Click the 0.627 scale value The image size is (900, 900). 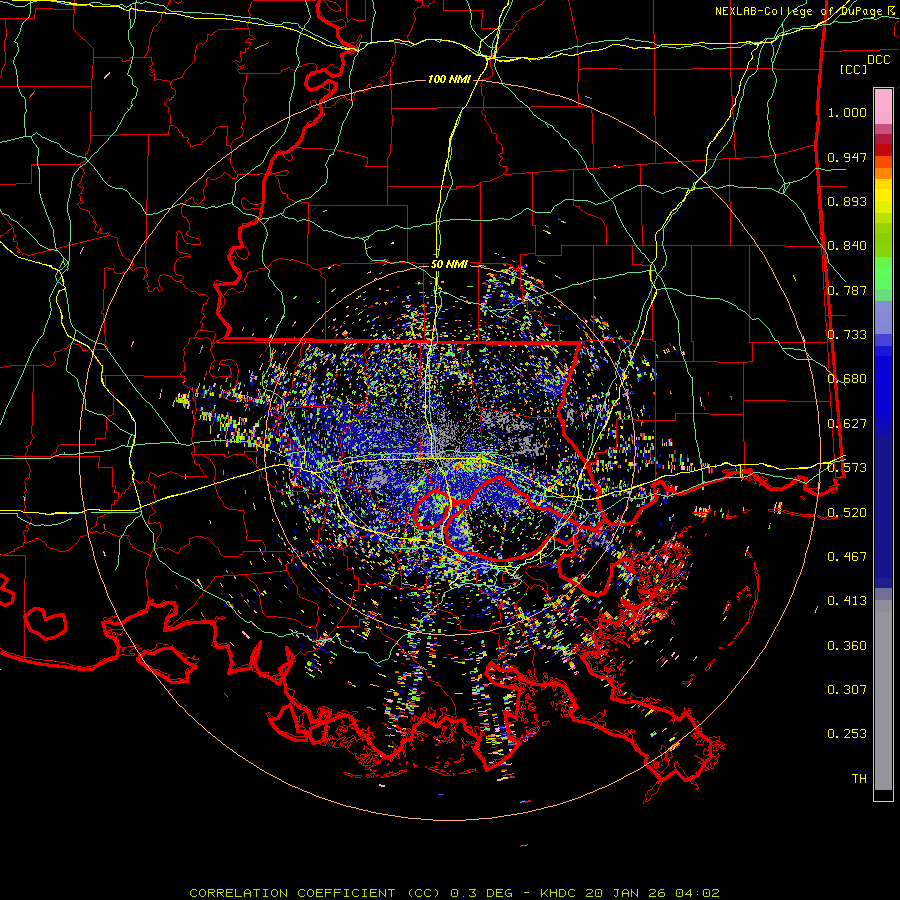[x=847, y=424]
